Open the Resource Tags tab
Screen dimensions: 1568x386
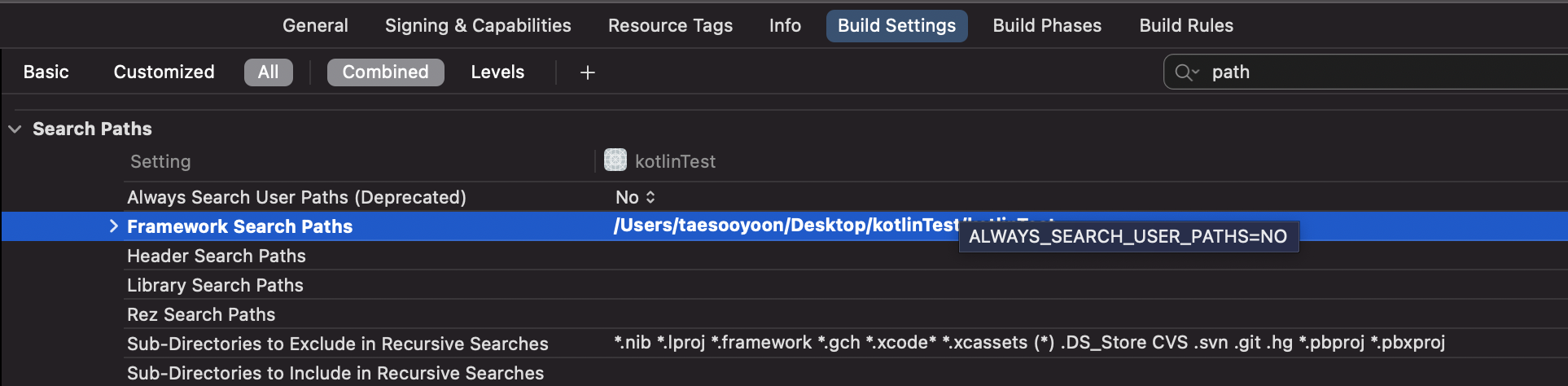click(670, 25)
